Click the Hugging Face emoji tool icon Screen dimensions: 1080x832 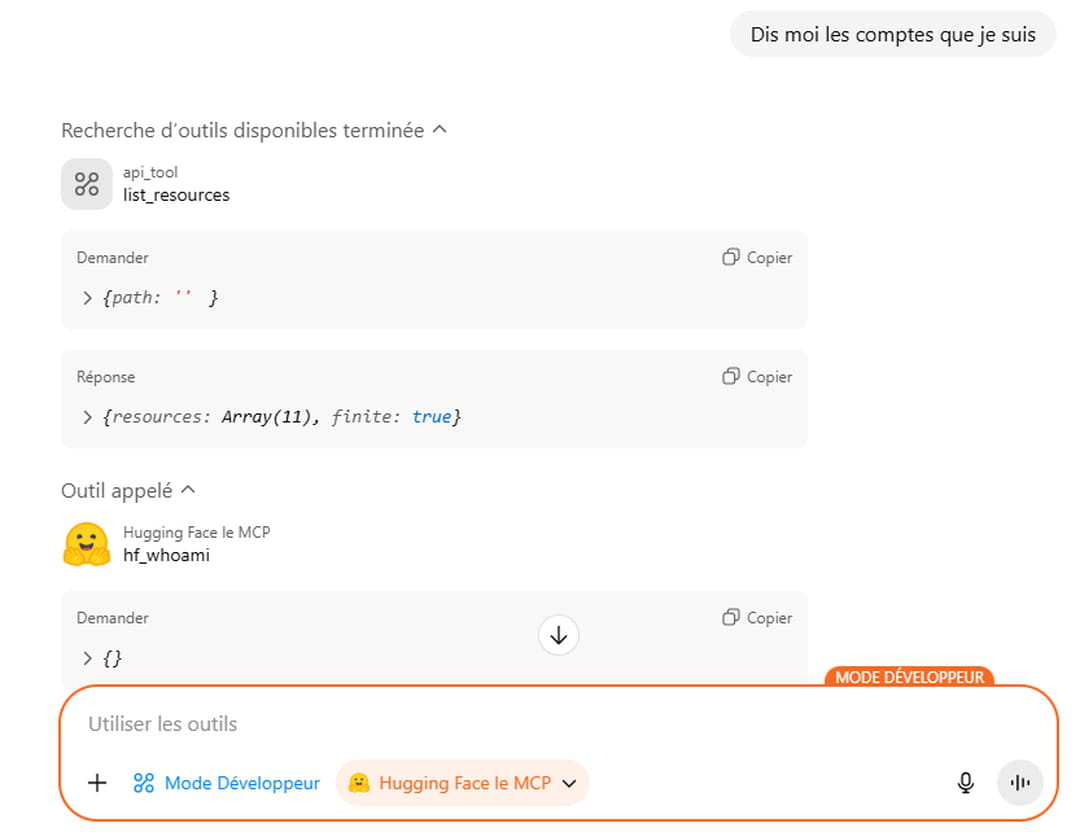pos(87,544)
